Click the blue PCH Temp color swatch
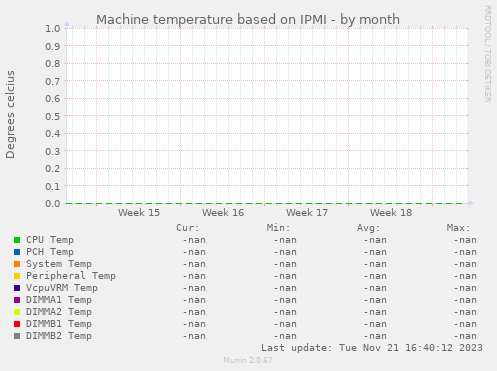Screen dimensions: 497x371 [17, 252]
